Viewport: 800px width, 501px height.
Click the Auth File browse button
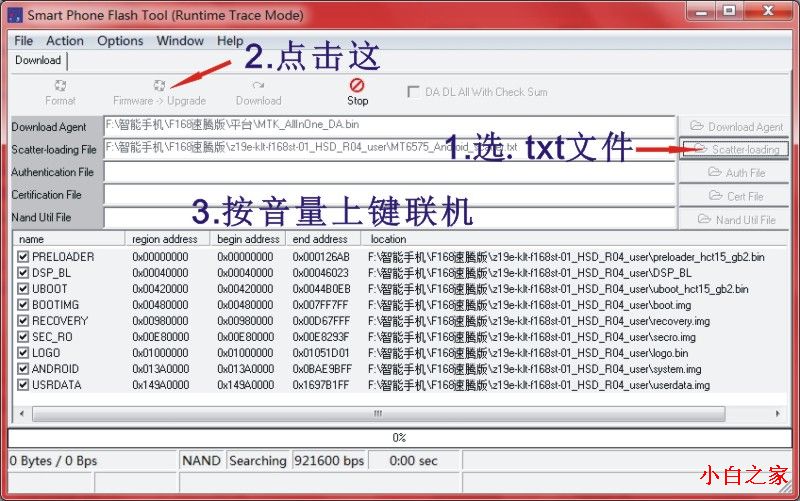tap(734, 173)
